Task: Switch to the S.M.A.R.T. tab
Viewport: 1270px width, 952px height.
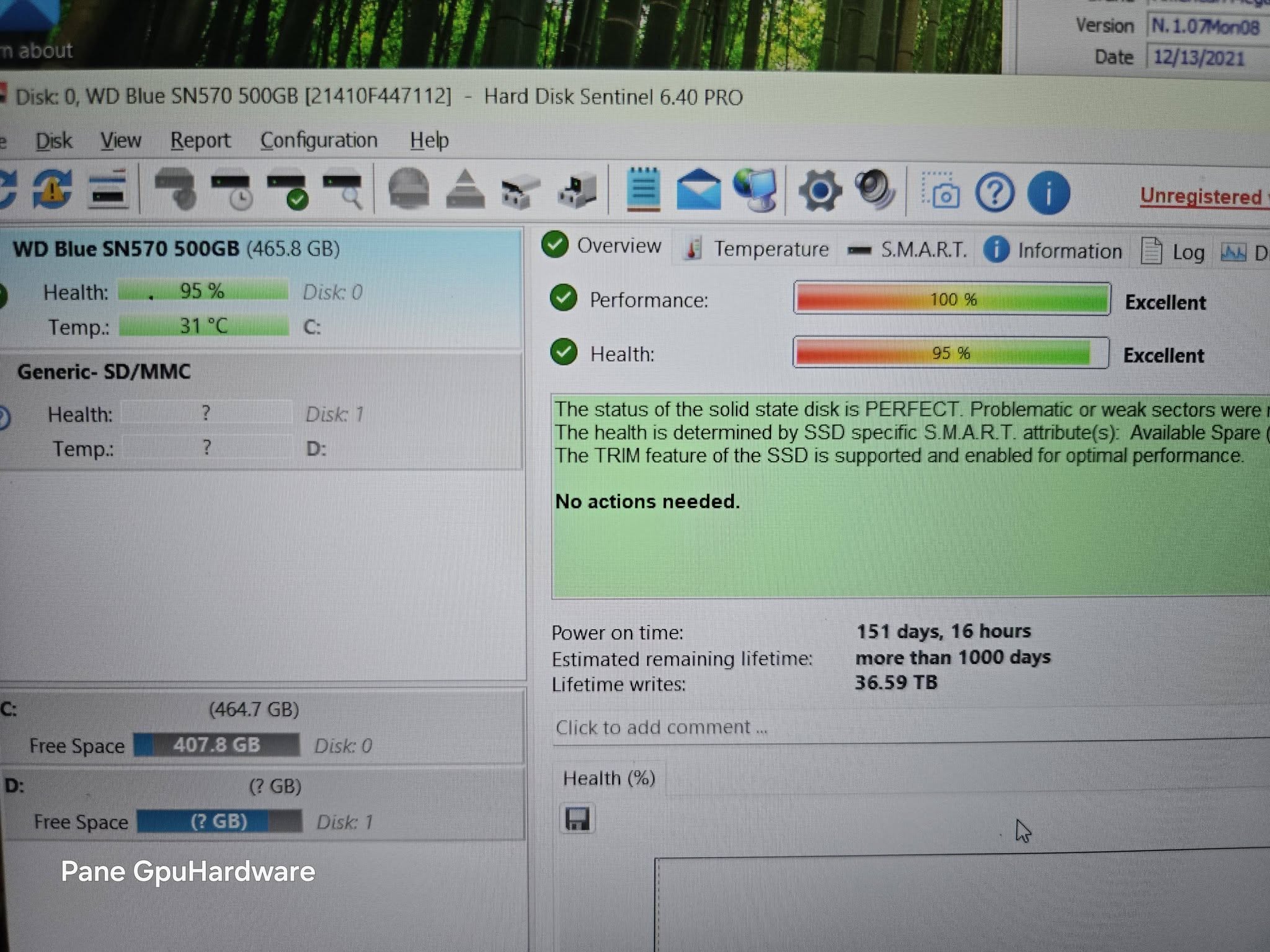Action: point(907,250)
